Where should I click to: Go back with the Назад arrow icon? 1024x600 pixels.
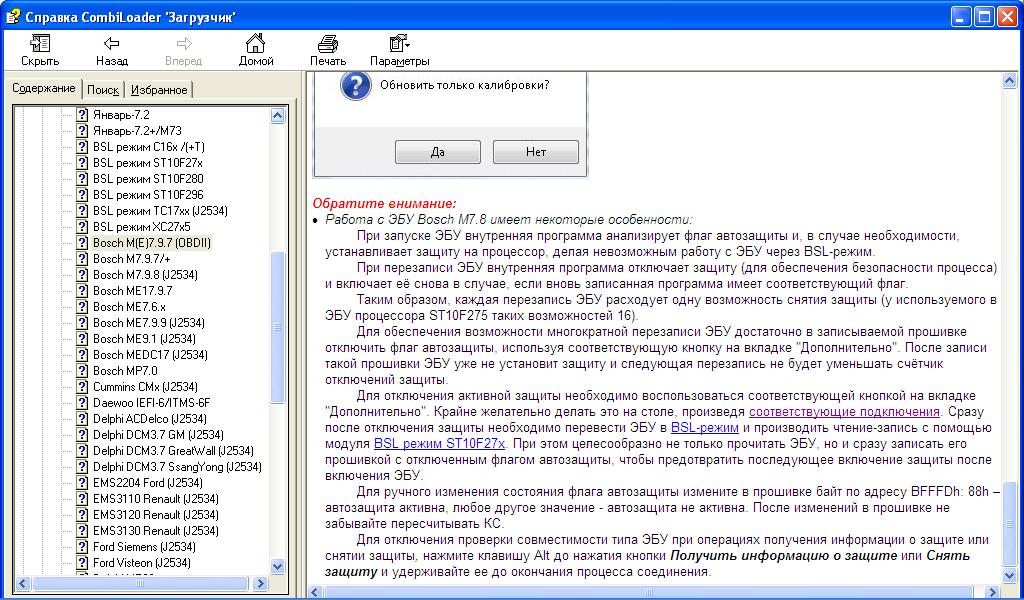click(x=112, y=44)
